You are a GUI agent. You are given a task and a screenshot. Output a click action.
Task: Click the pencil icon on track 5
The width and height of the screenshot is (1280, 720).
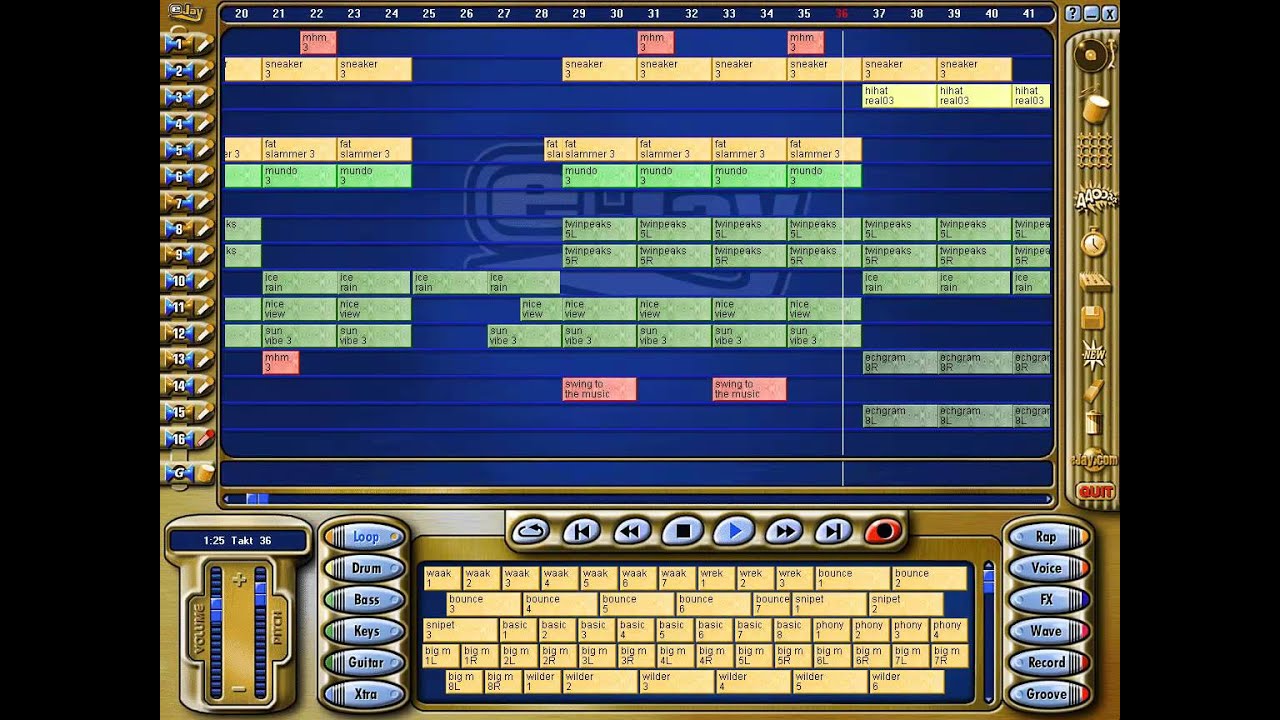tap(204, 150)
